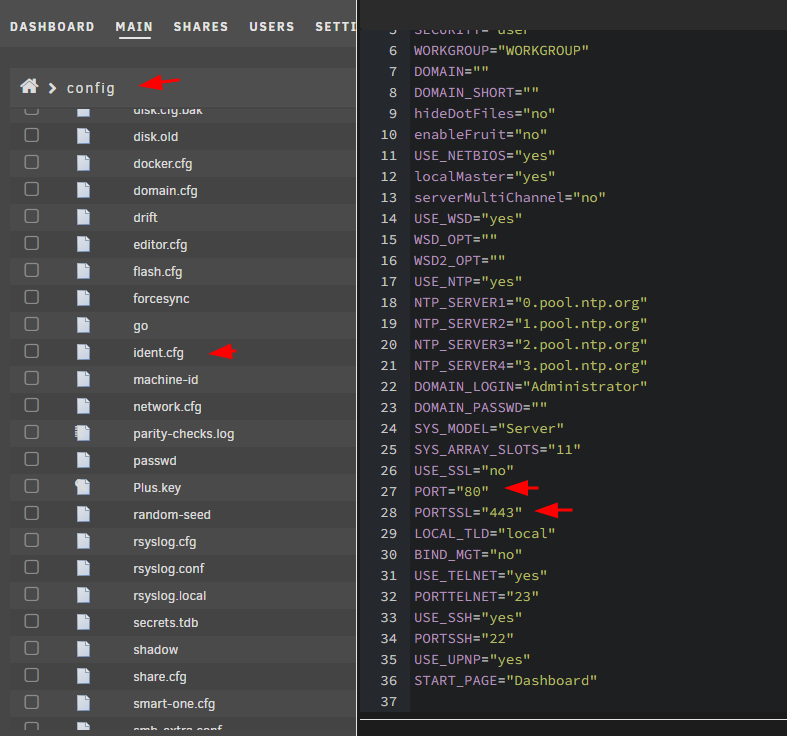The width and height of the screenshot is (787, 736).
Task: Click the file icon beside shadow
Action: click(83, 649)
